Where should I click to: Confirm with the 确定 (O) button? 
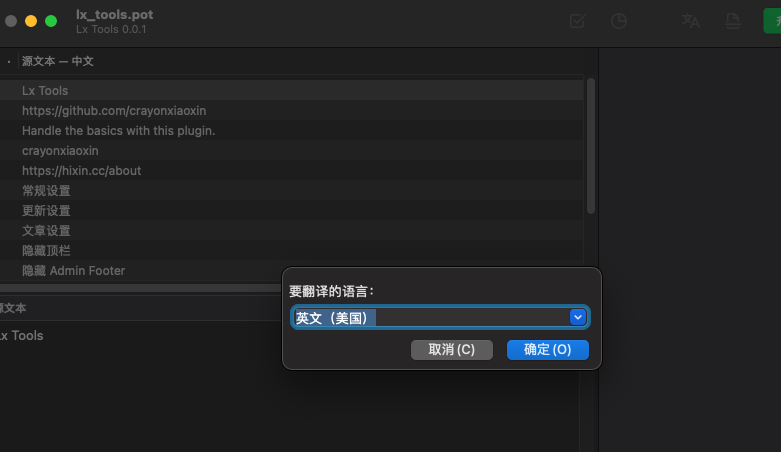pyautogui.click(x=547, y=349)
